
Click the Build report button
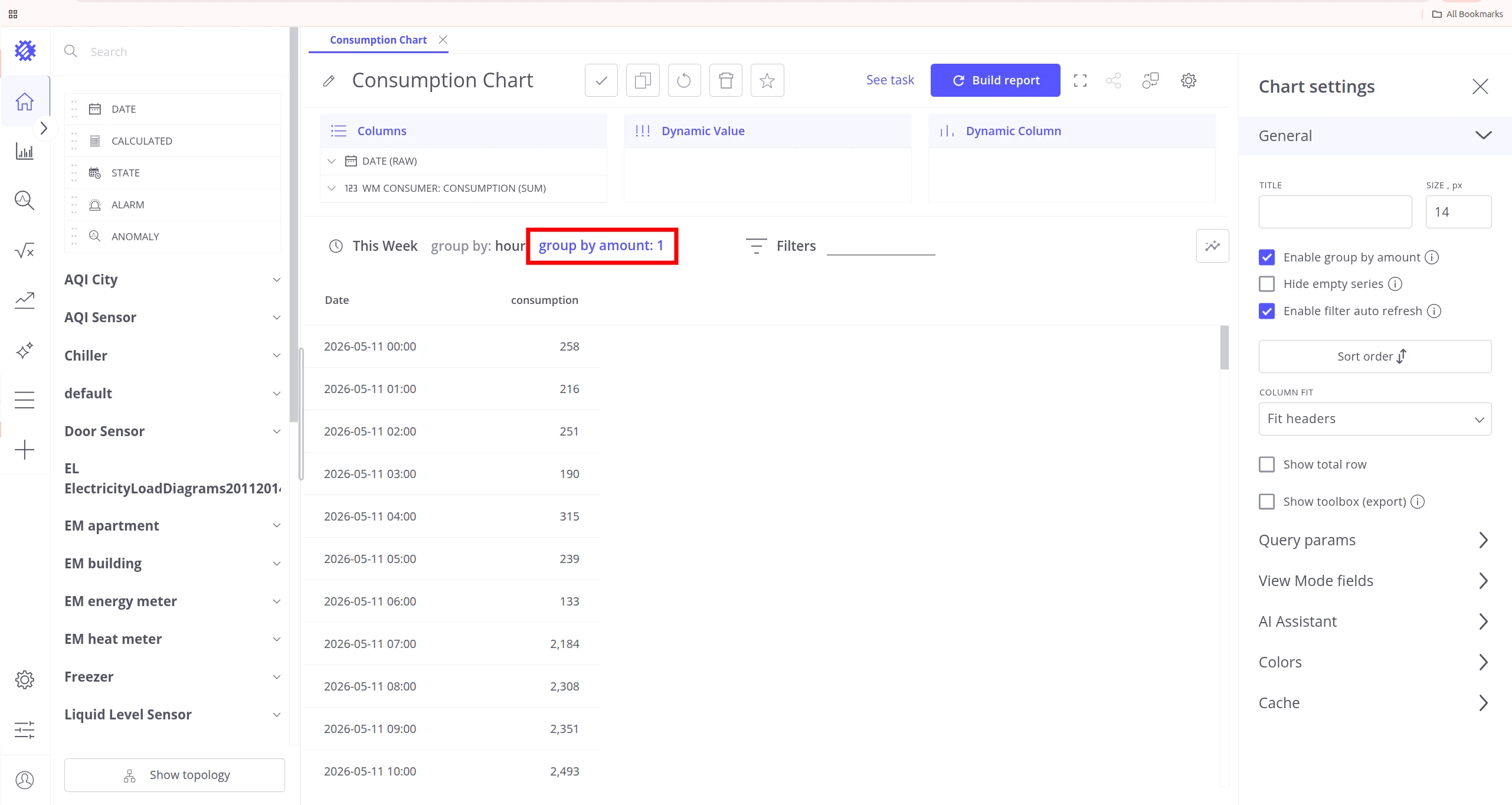(995, 80)
